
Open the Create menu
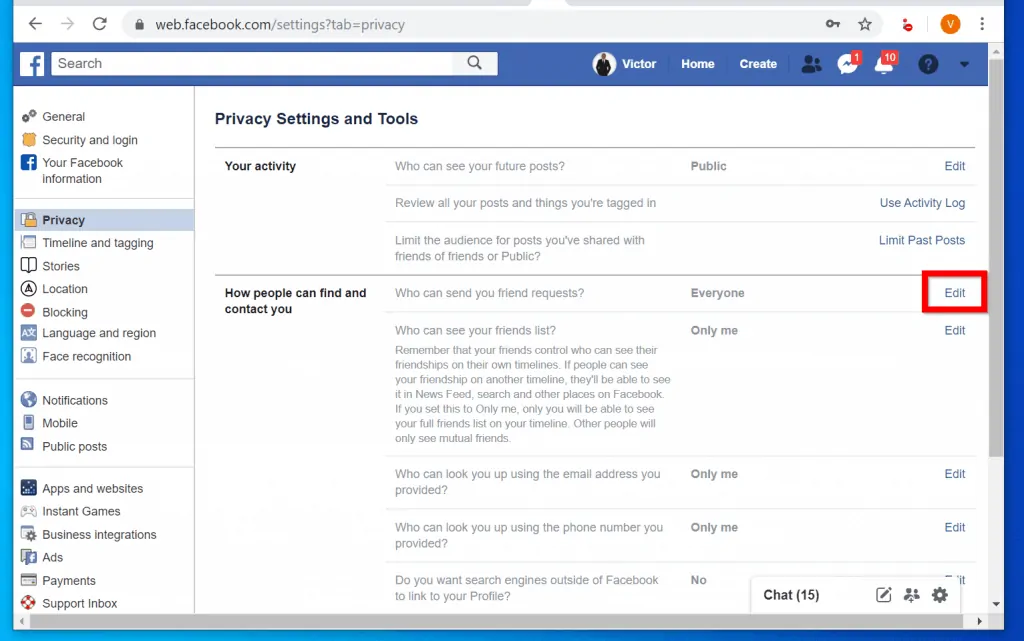click(758, 64)
